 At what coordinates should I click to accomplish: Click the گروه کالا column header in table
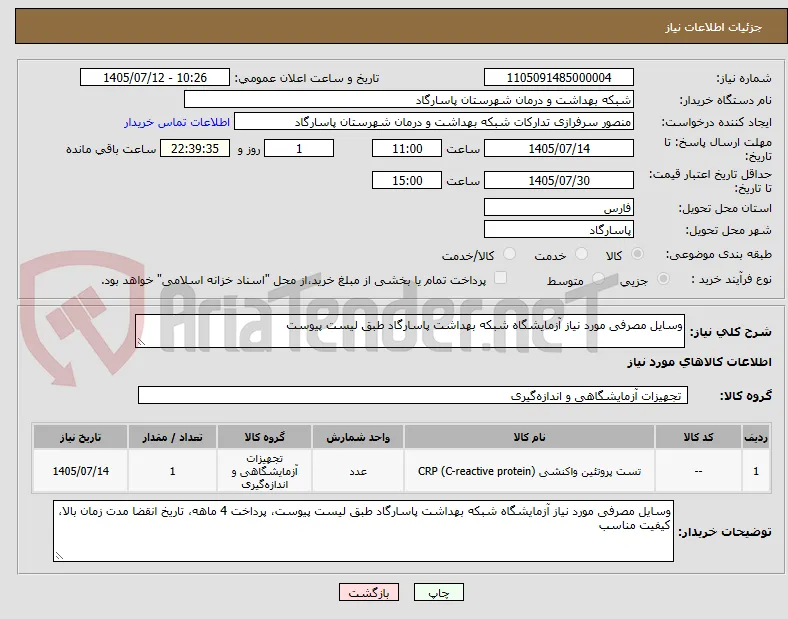click(264, 437)
